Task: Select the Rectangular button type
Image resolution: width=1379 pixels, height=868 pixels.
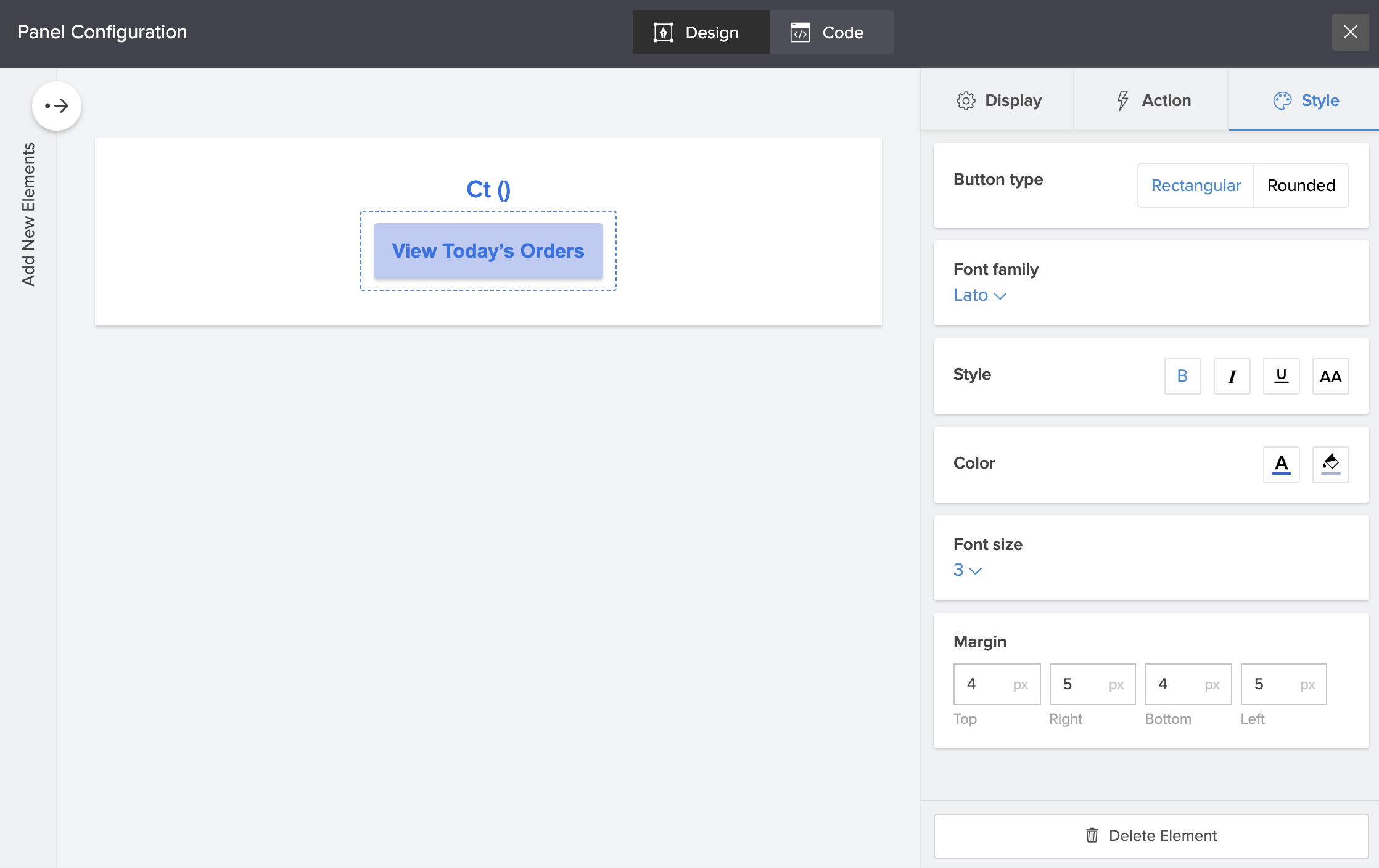Action: click(1195, 186)
